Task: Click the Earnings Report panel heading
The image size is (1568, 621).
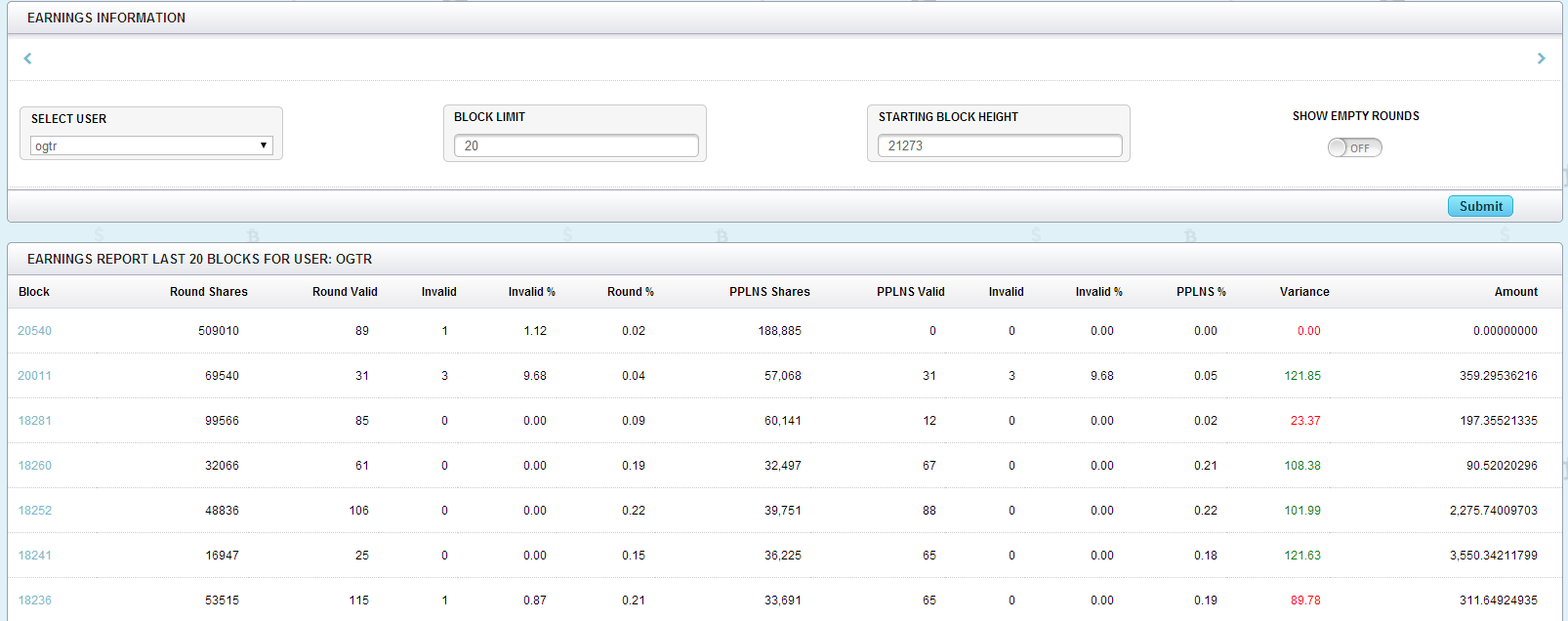Action: coord(199,259)
